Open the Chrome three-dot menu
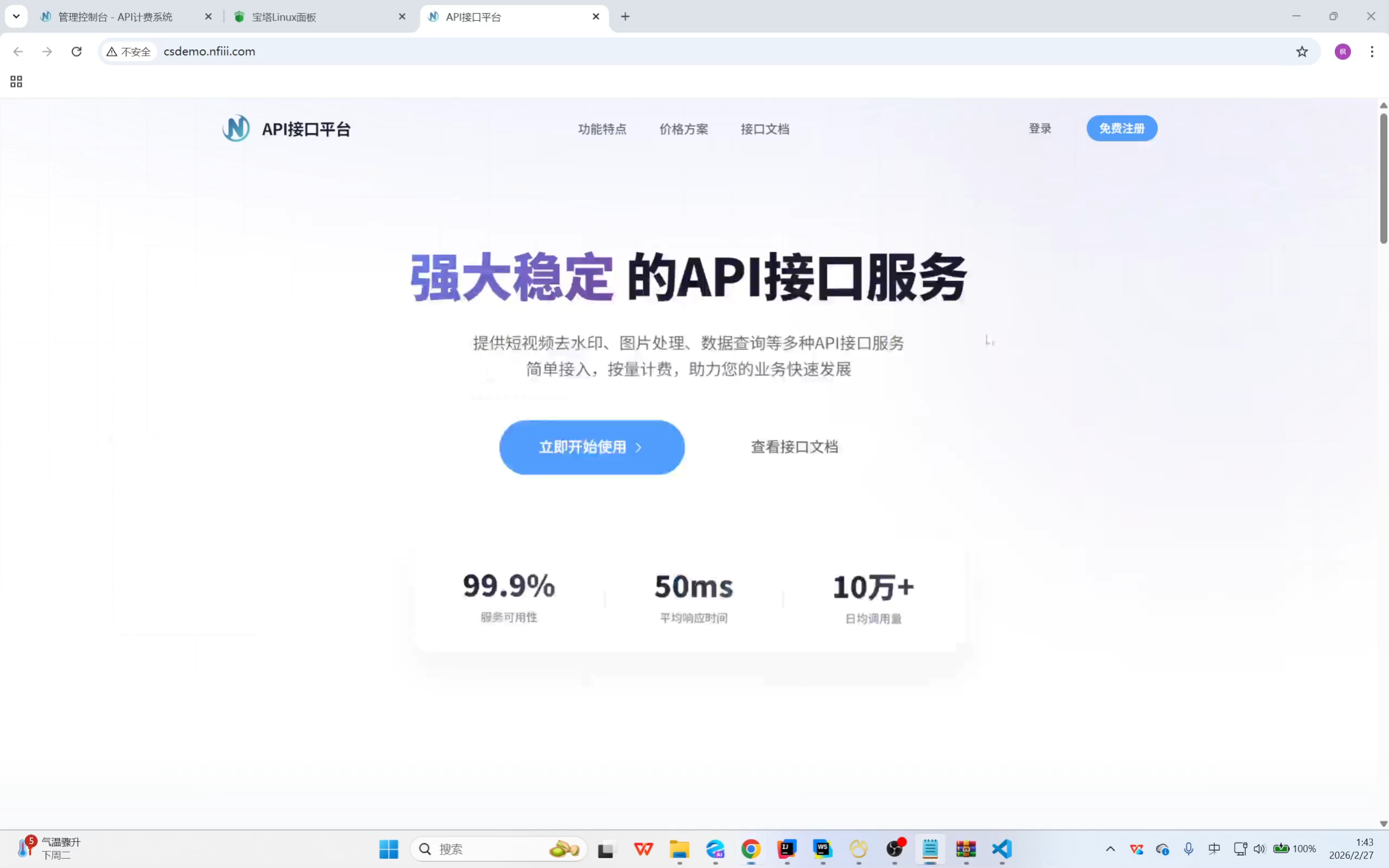 point(1372,52)
